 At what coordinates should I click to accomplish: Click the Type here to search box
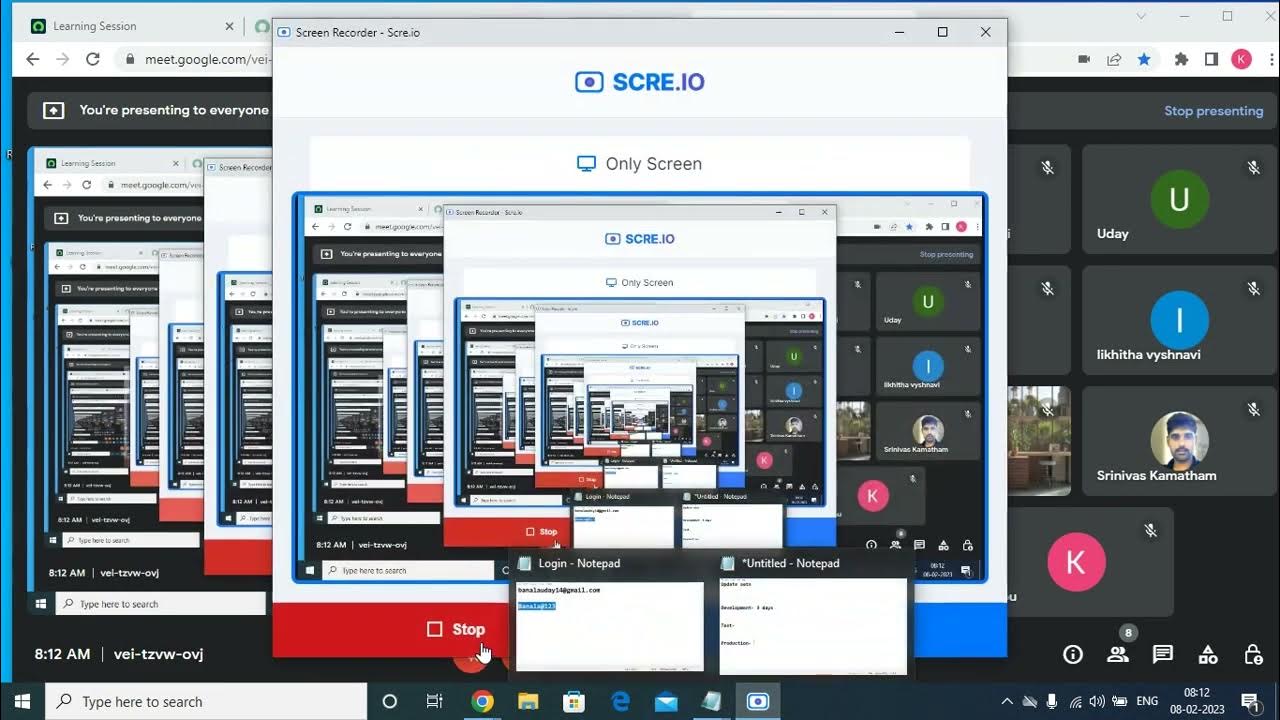tap(207, 701)
